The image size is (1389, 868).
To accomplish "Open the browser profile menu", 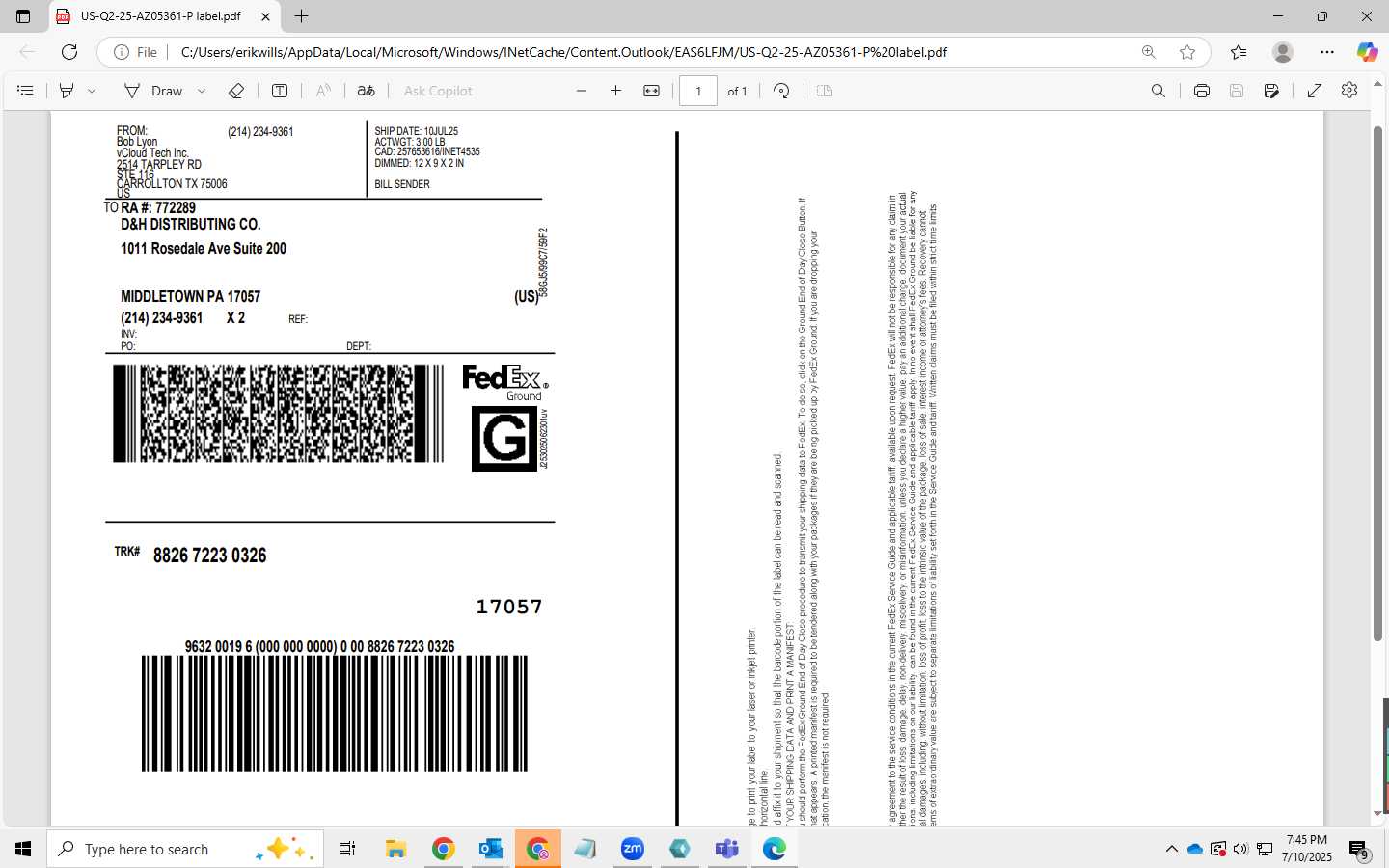I will tap(1283, 52).
